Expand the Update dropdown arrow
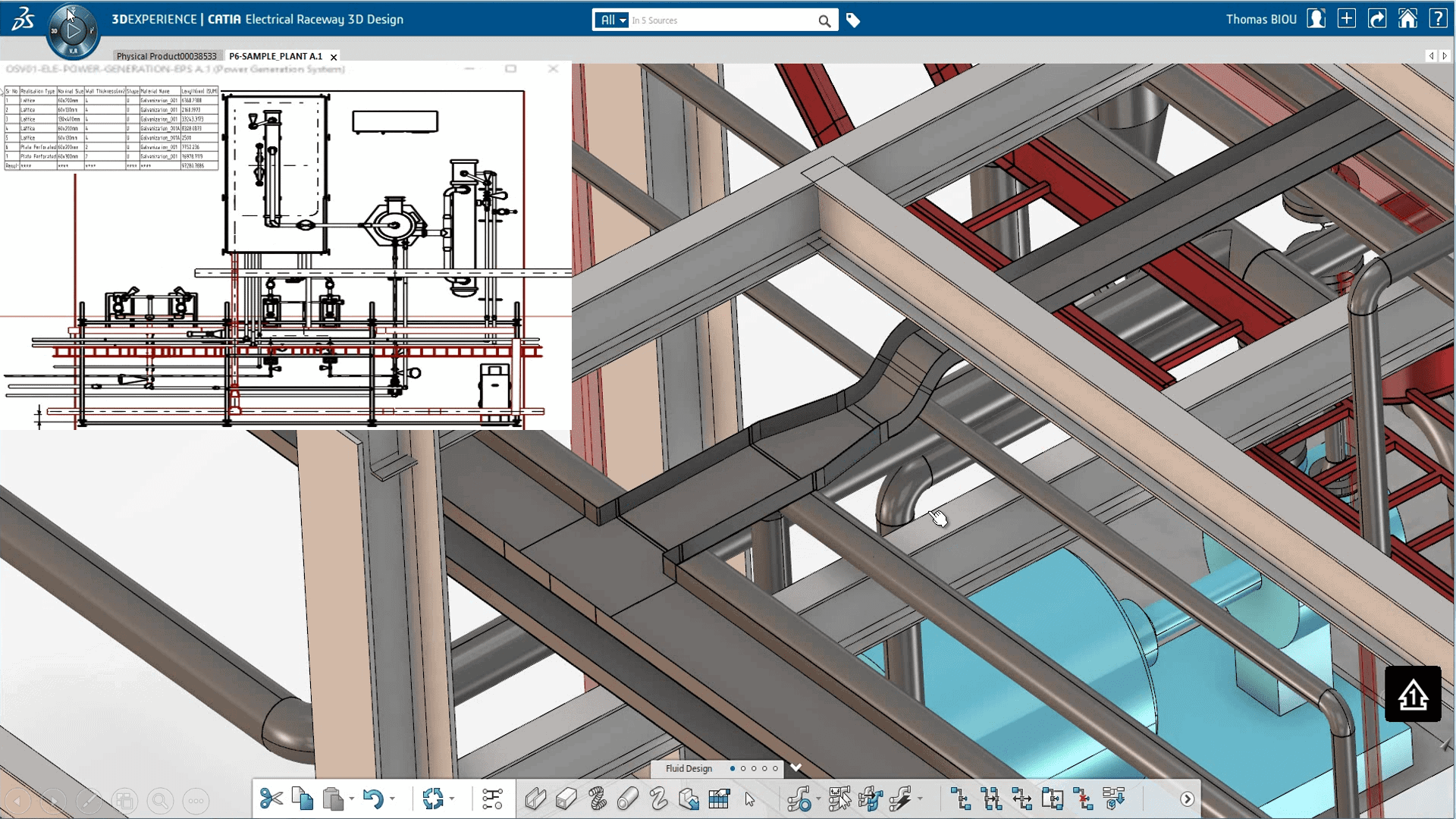Screen dimensions: 1456x819 pyautogui.click(x=452, y=799)
